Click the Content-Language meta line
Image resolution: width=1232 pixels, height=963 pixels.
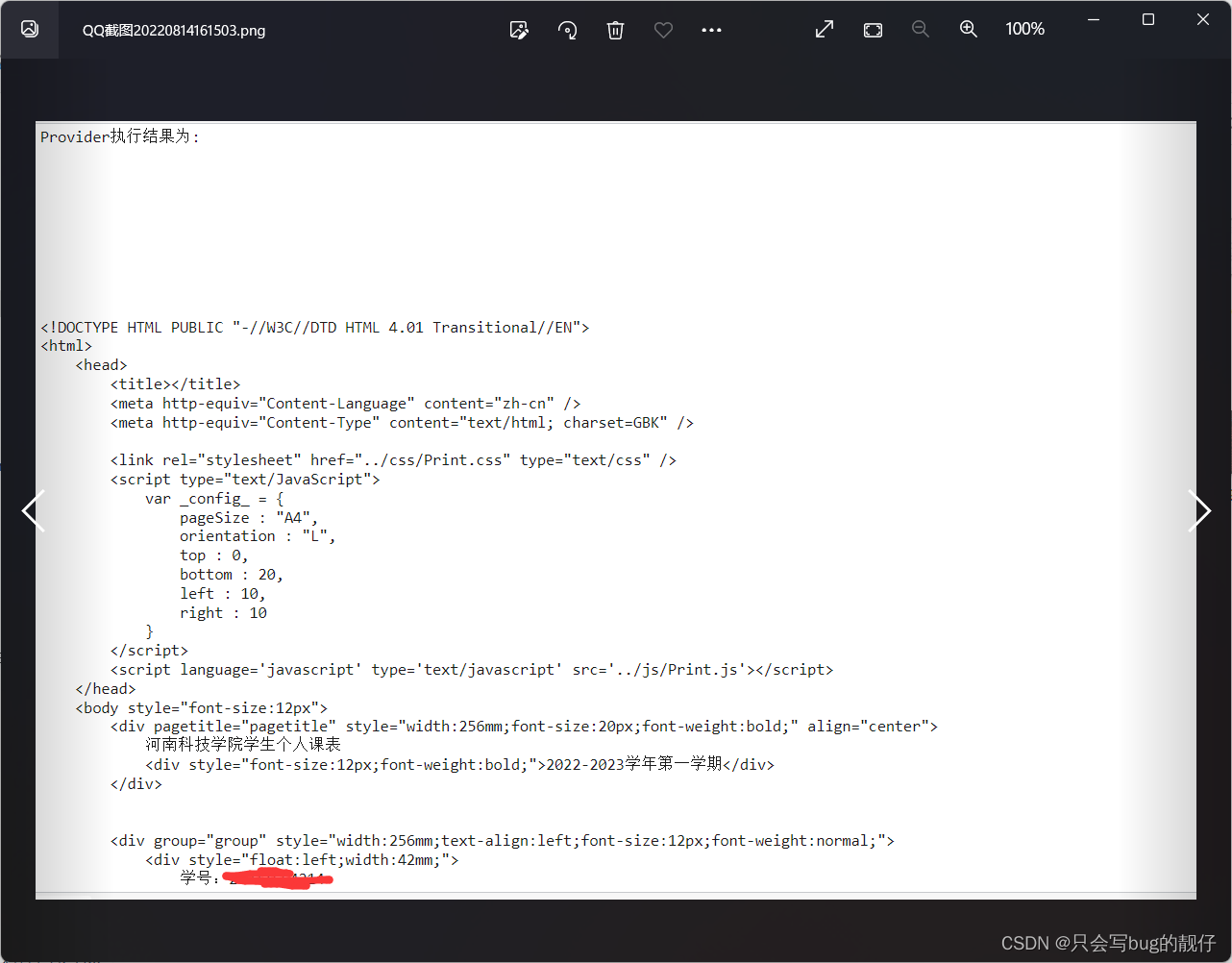[345, 403]
